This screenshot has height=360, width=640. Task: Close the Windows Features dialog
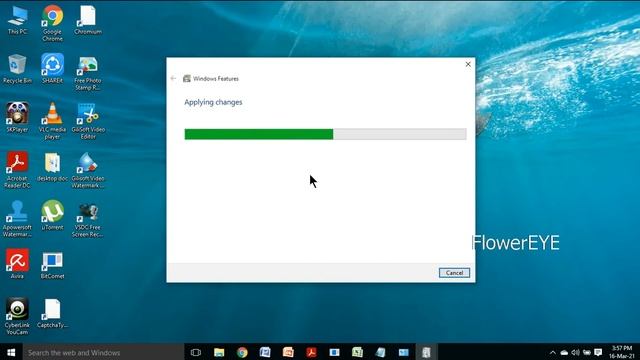[x=468, y=64]
